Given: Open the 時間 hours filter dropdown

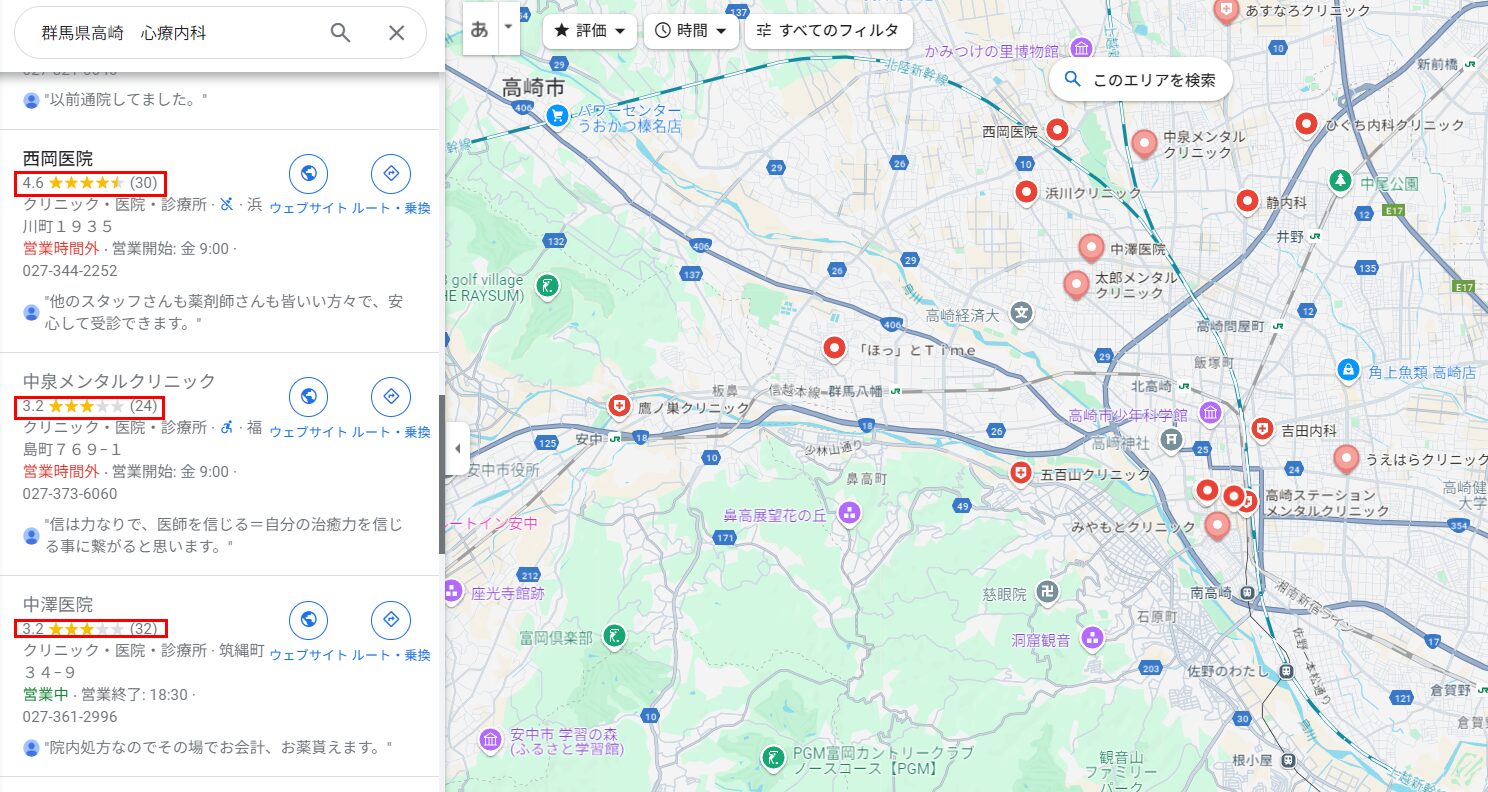Looking at the screenshot, I should pyautogui.click(x=691, y=30).
